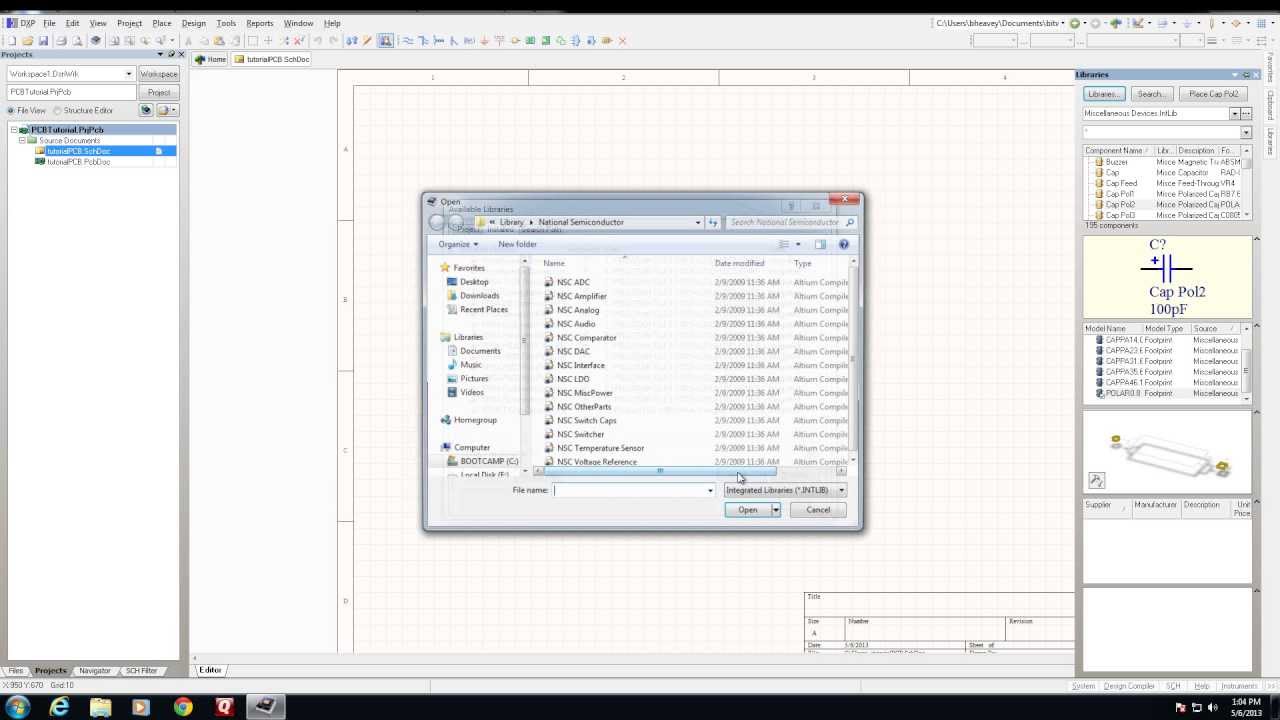
Task: Switch to the Navigator bottom tab
Action: (x=95, y=671)
